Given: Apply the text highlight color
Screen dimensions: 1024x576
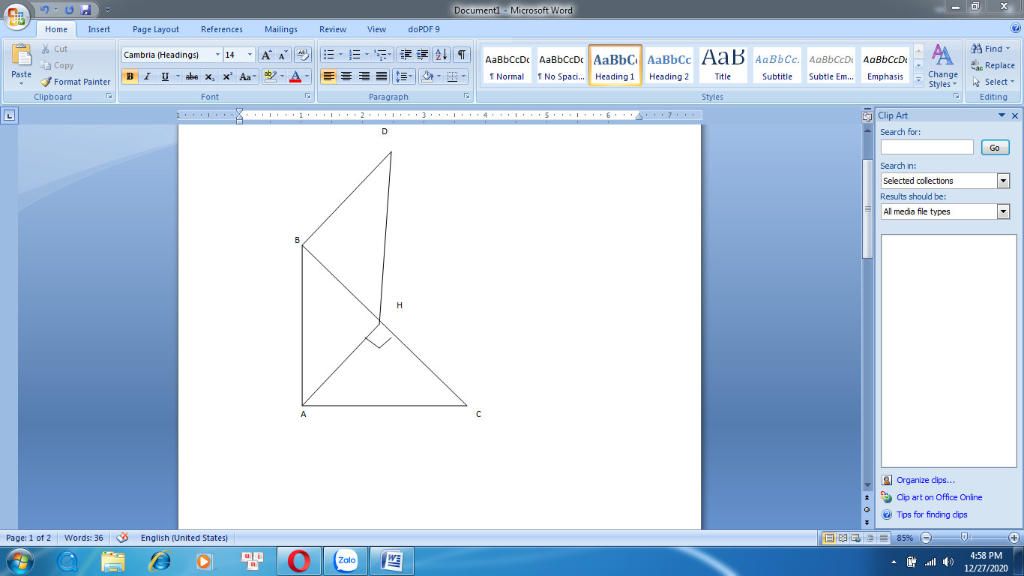Looking at the screenshot, I should coord(270,76).
